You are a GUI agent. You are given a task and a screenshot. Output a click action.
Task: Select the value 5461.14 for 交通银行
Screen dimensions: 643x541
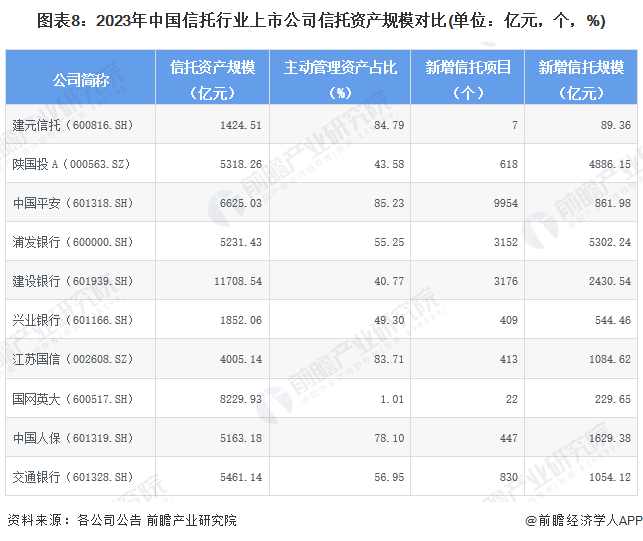241,477
